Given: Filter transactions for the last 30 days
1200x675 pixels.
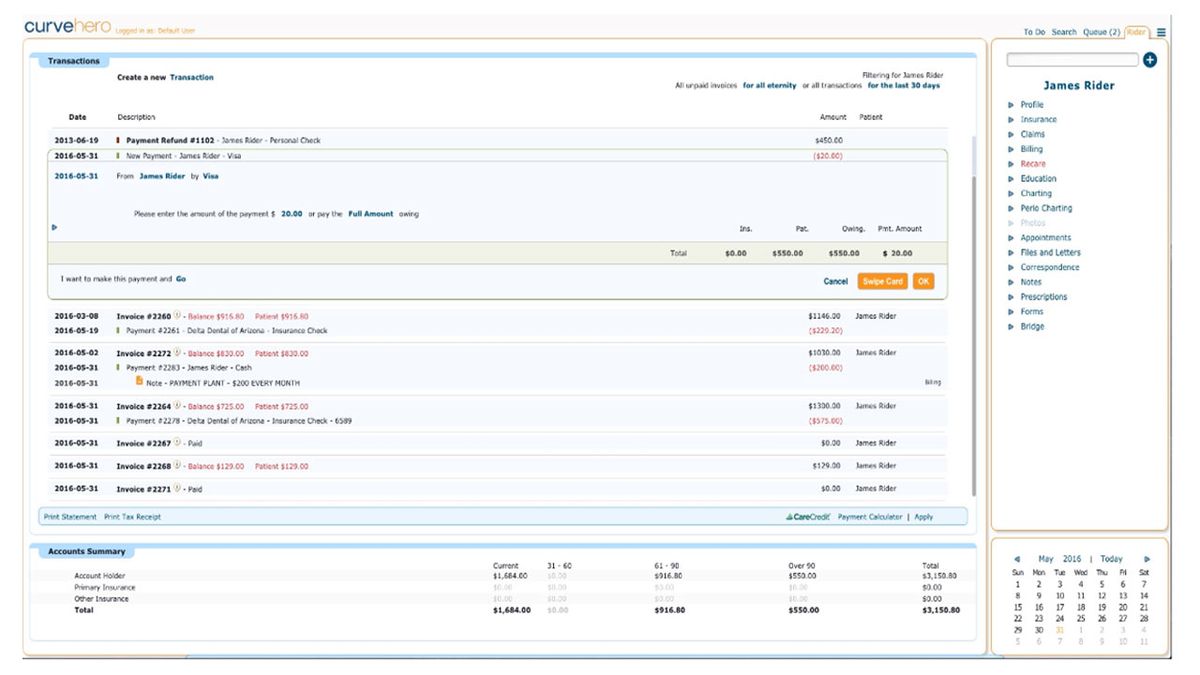Looking at the screenshot, I should pyautogui.click(x=903, y=86).
